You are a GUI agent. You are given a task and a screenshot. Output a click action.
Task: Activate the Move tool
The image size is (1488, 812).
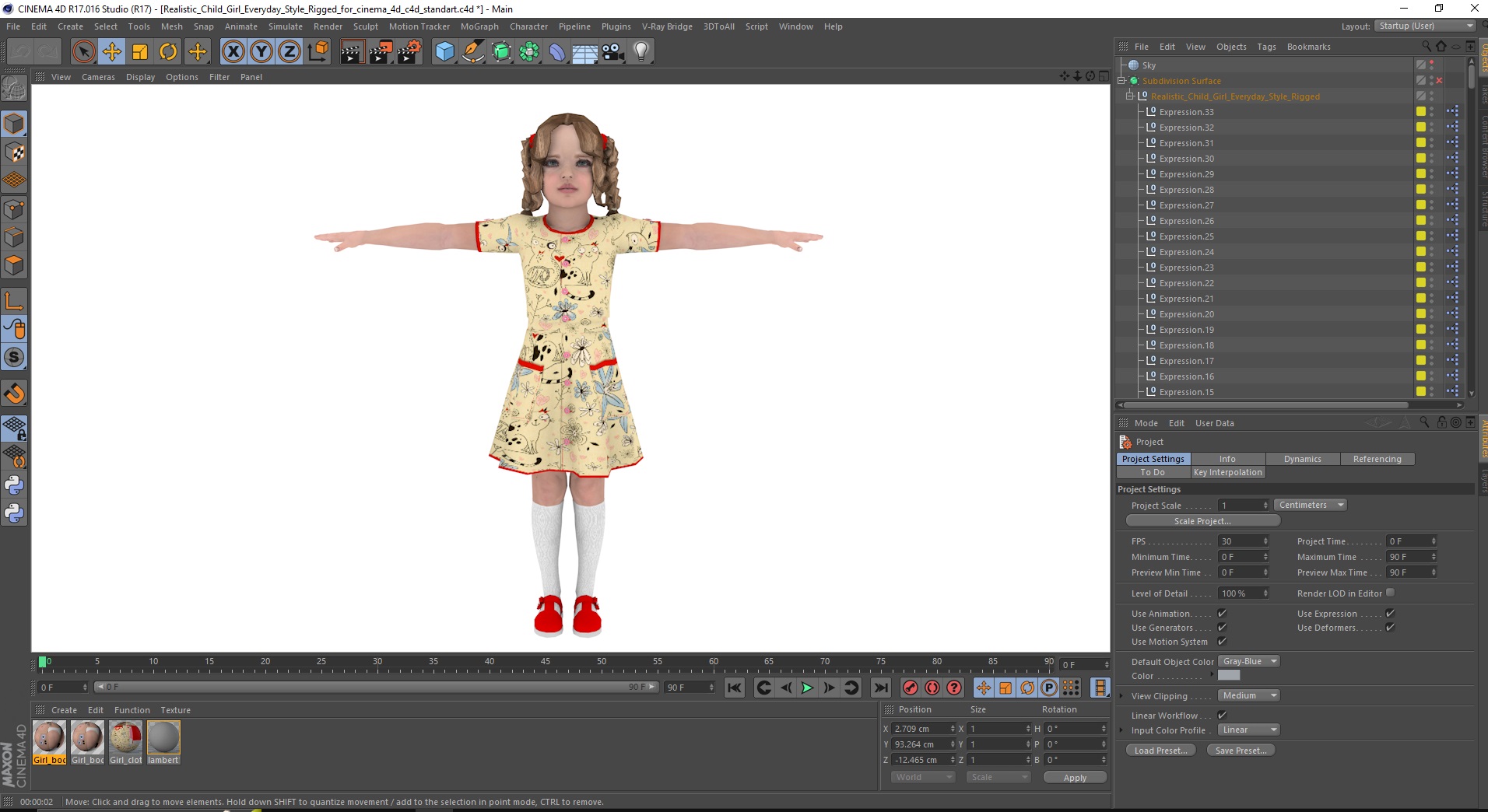(x=112, y=52)
